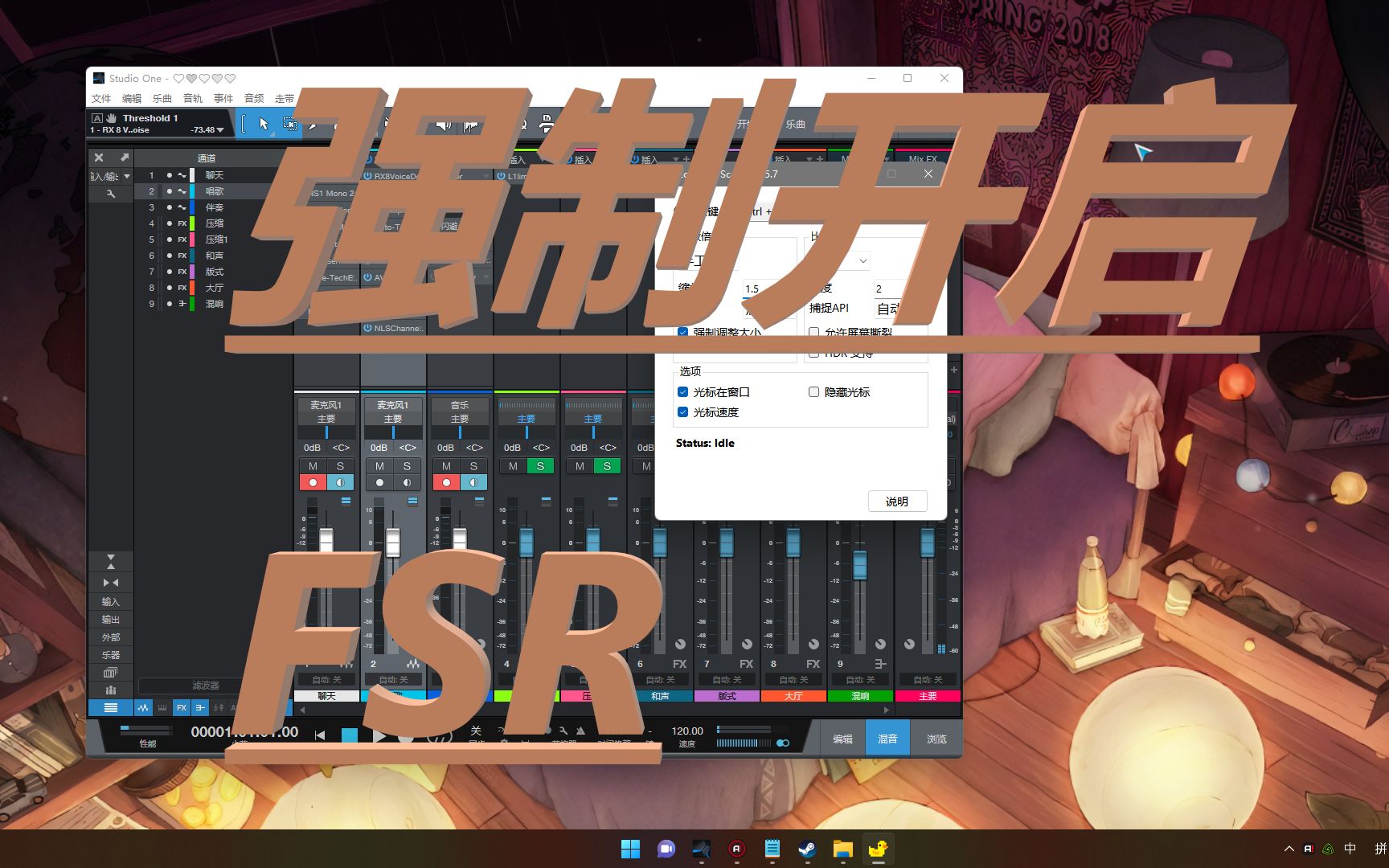Check the 隐藏光标 checkbox
Image resolution: width=1389 pixels, height=868 pixels.
pos(813,392)
